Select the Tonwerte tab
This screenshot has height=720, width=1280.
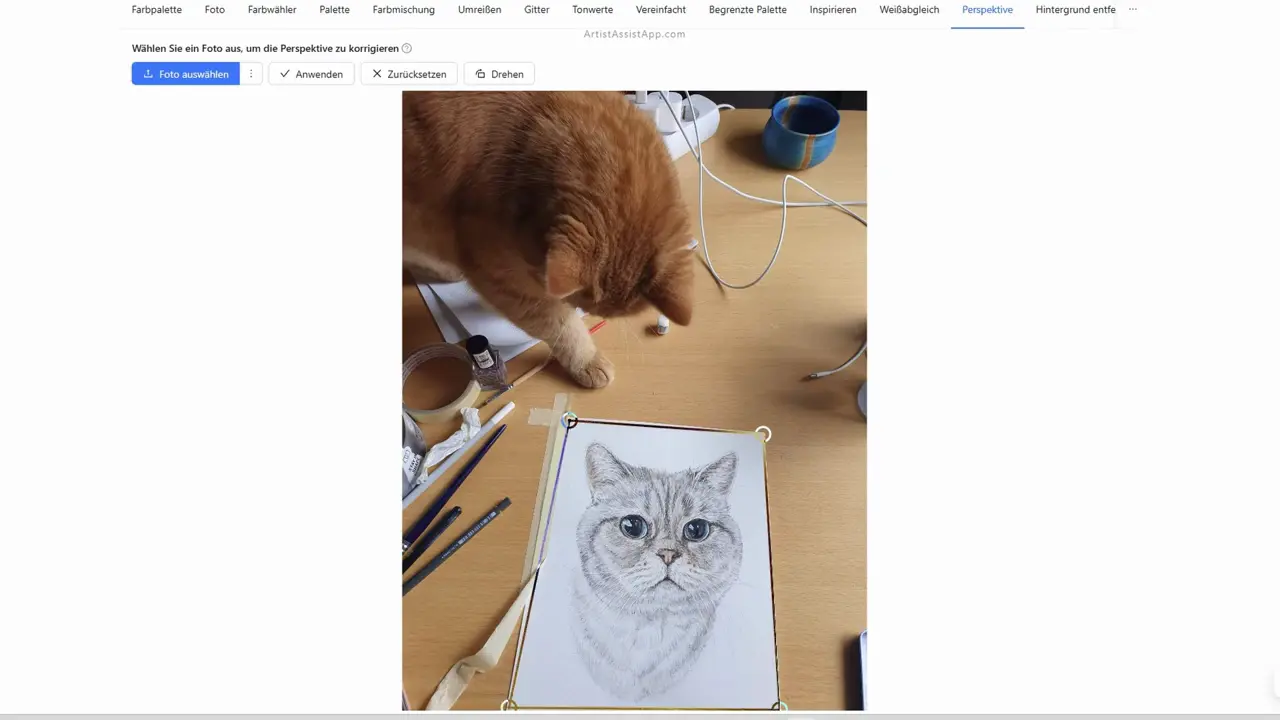pyautogui.click(x=593, y=10)
